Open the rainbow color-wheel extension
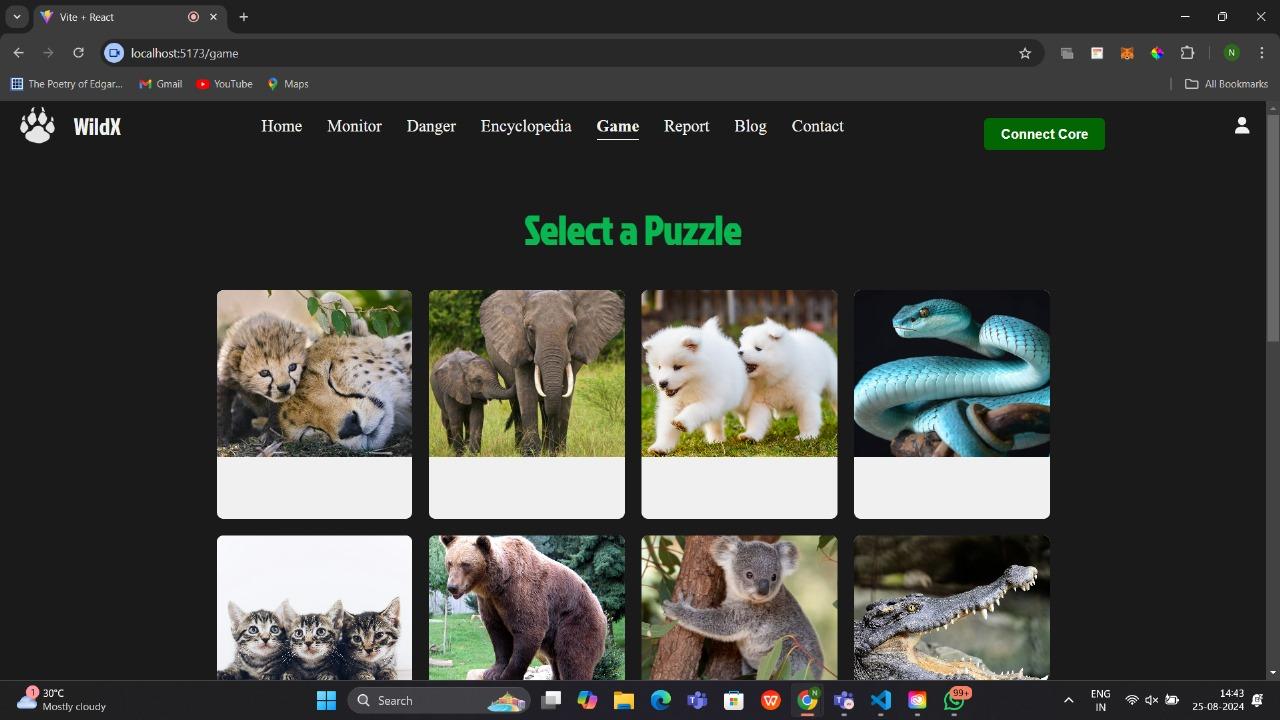Image resolution: width=1280 pixels, height=720 pixels. (x=1157, y=53)
